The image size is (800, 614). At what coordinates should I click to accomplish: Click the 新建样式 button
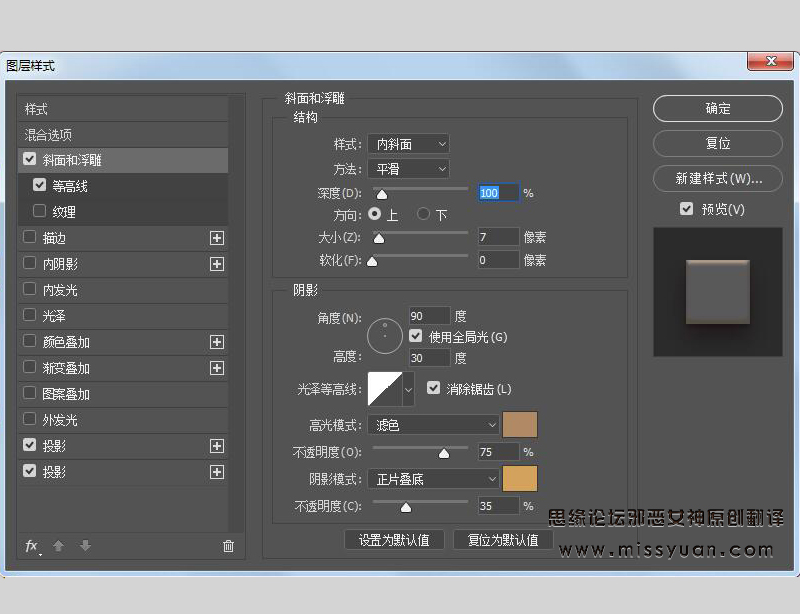717,178
